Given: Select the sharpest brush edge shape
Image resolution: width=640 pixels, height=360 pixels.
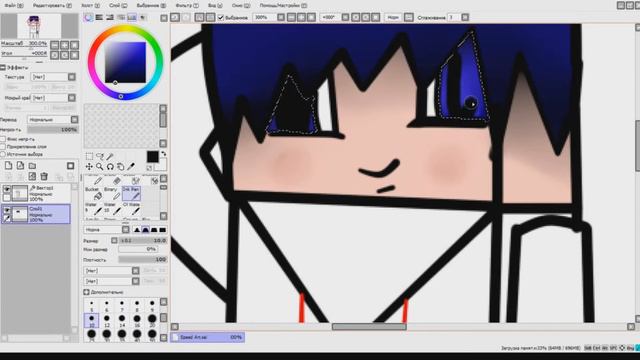Looking at the screenshot, I should click(137, 230).
